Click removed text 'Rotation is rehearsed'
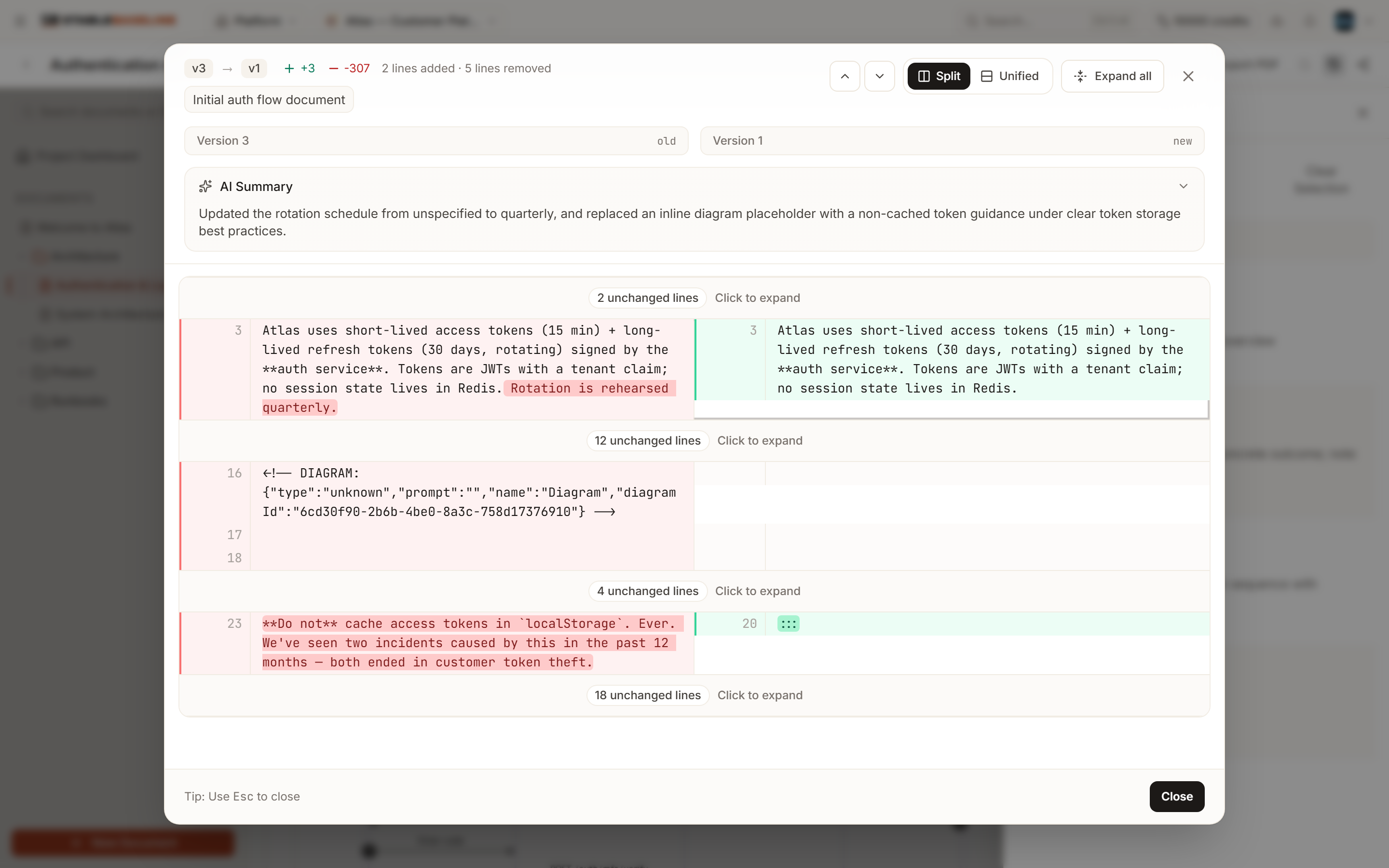The width and height of the screenshot is (1389, 868). [589, 389]
